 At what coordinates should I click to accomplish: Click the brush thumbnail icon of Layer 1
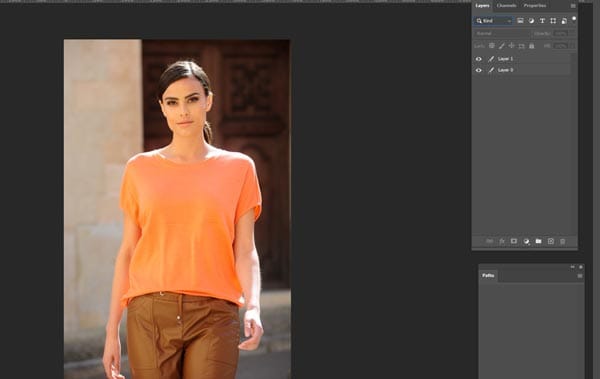pyautogui.click(x=491, y=59)
